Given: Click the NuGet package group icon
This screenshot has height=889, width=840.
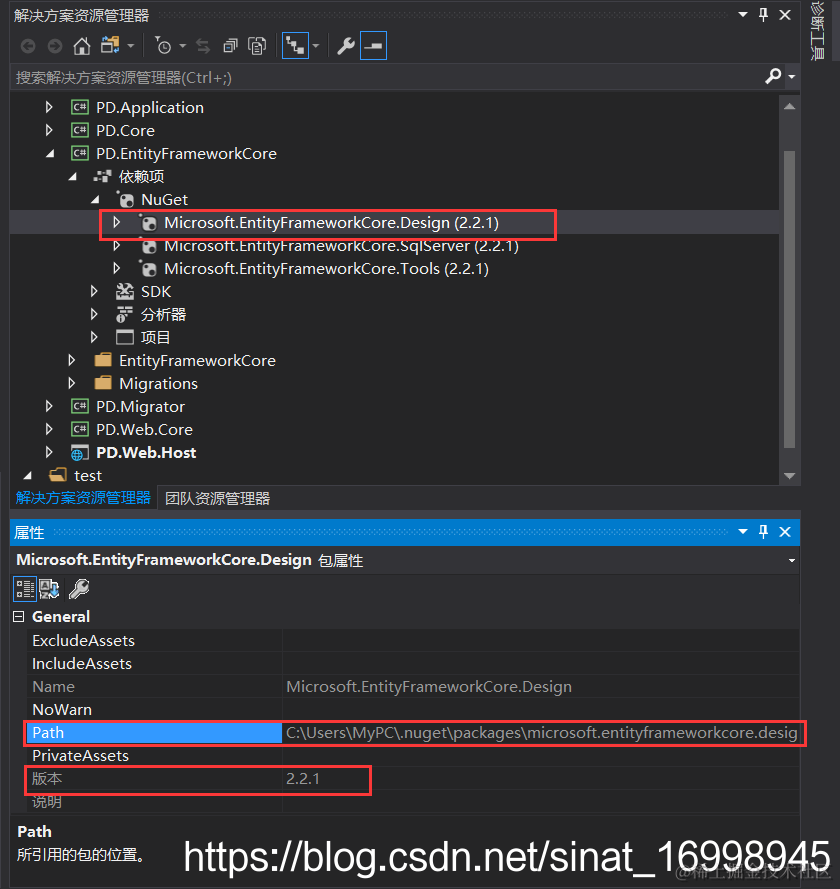Looking at the screenshot, I should pos(125,200).
